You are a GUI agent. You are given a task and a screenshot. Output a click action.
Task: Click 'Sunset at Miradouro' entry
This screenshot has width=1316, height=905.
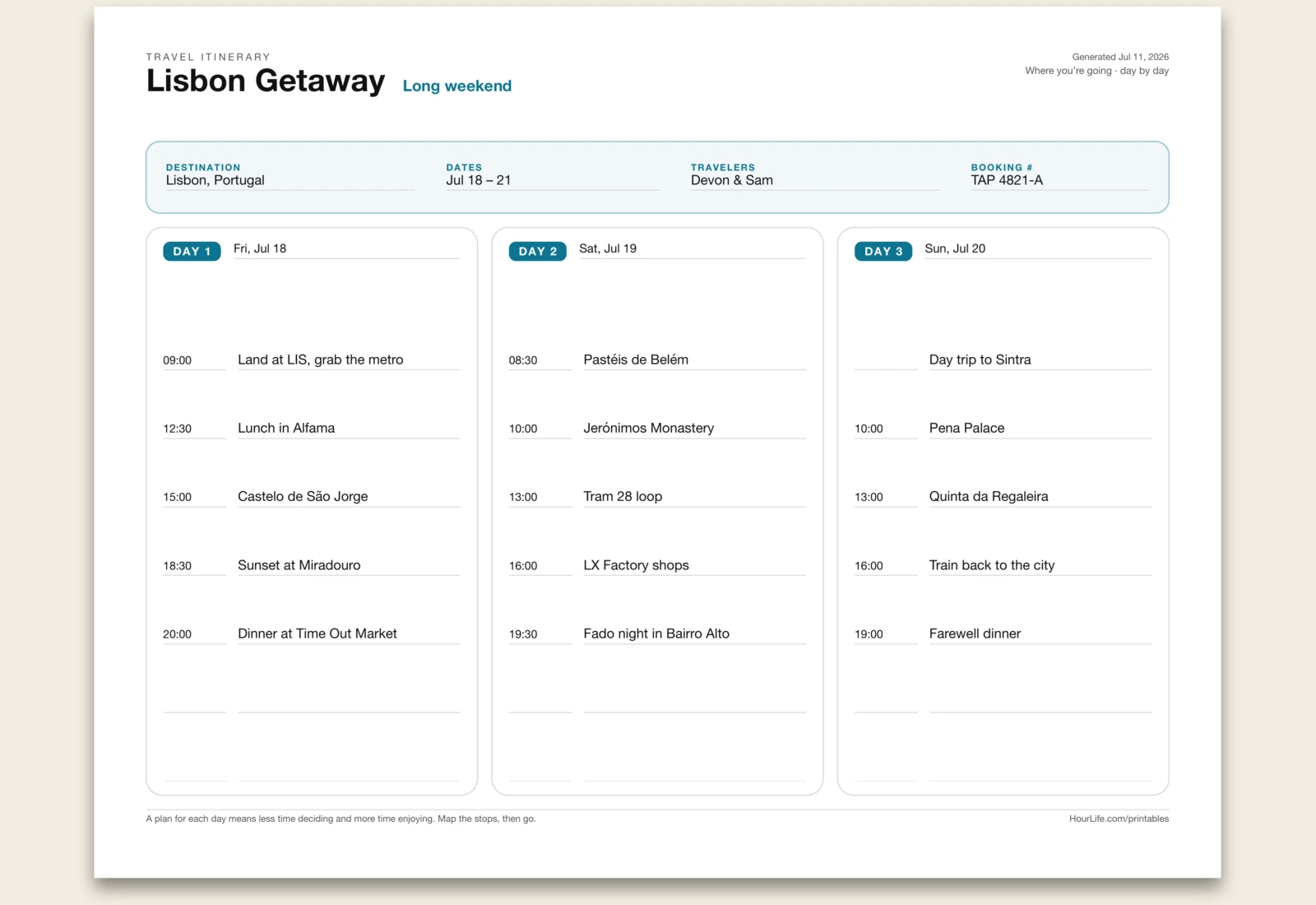[299, 565]
